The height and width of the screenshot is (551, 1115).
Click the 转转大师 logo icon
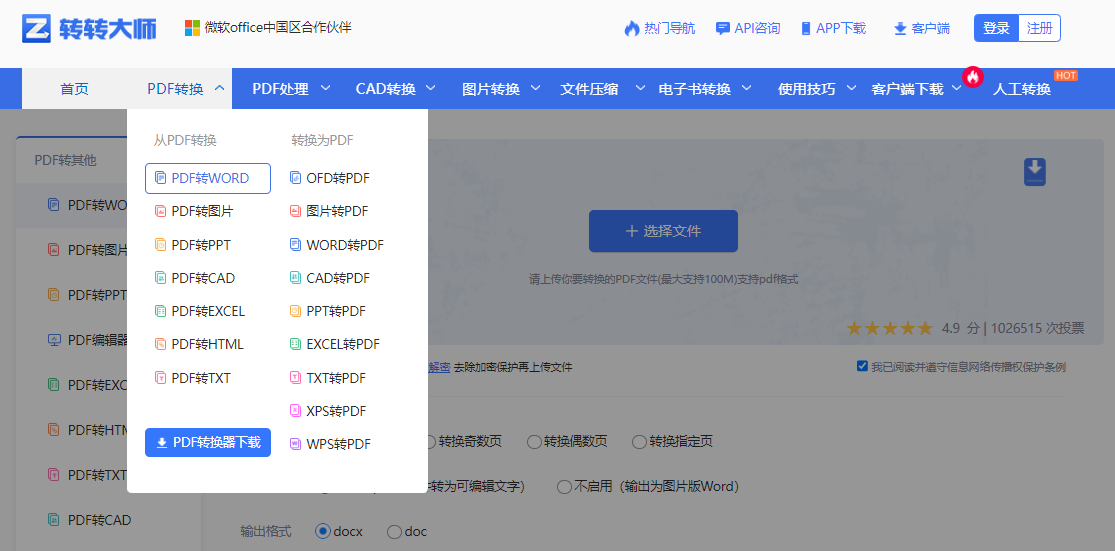[x=36, y=28]
